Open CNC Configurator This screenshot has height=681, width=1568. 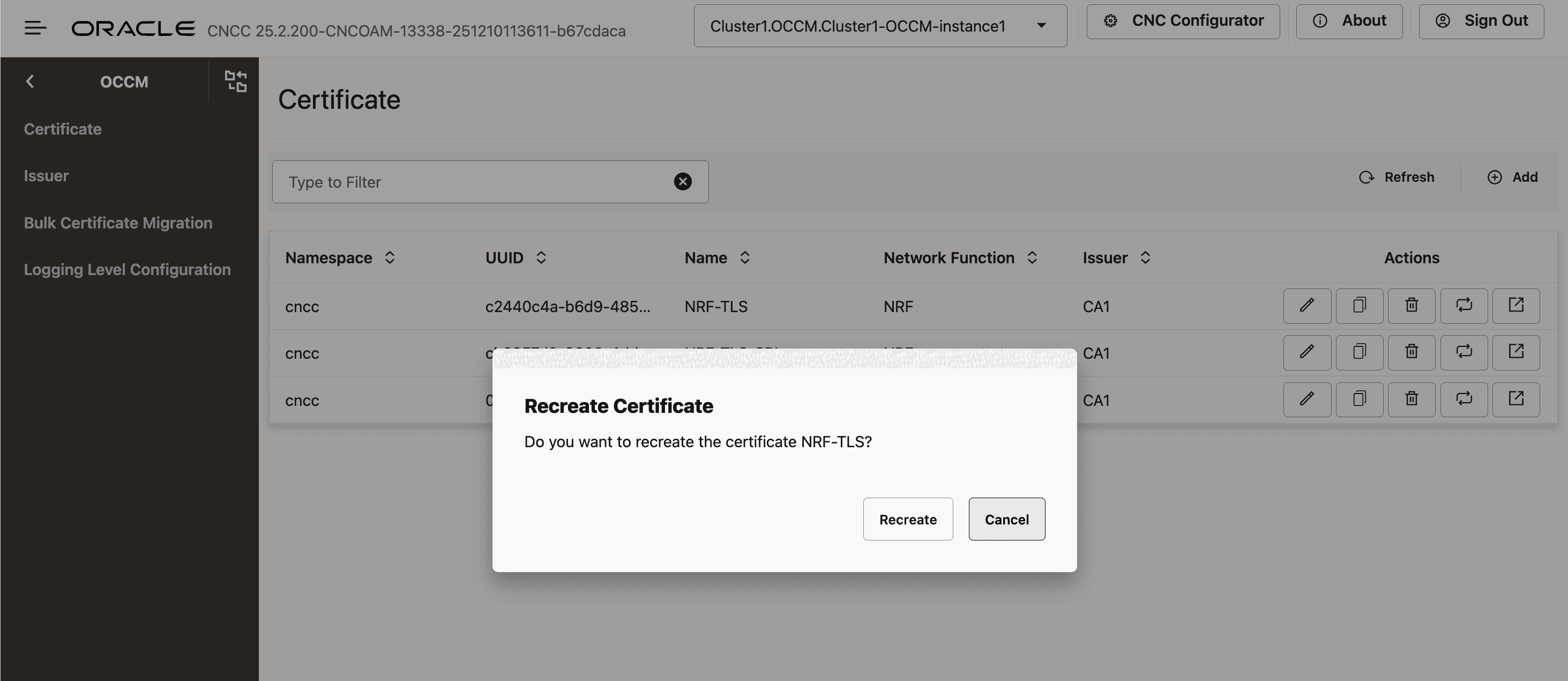(1183, 21)
